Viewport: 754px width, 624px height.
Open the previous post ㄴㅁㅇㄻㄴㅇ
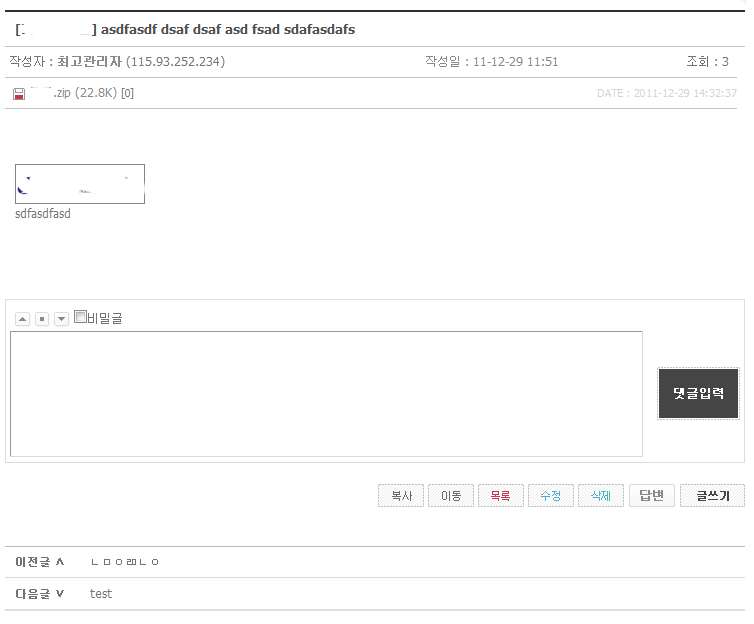click(125, 562)
